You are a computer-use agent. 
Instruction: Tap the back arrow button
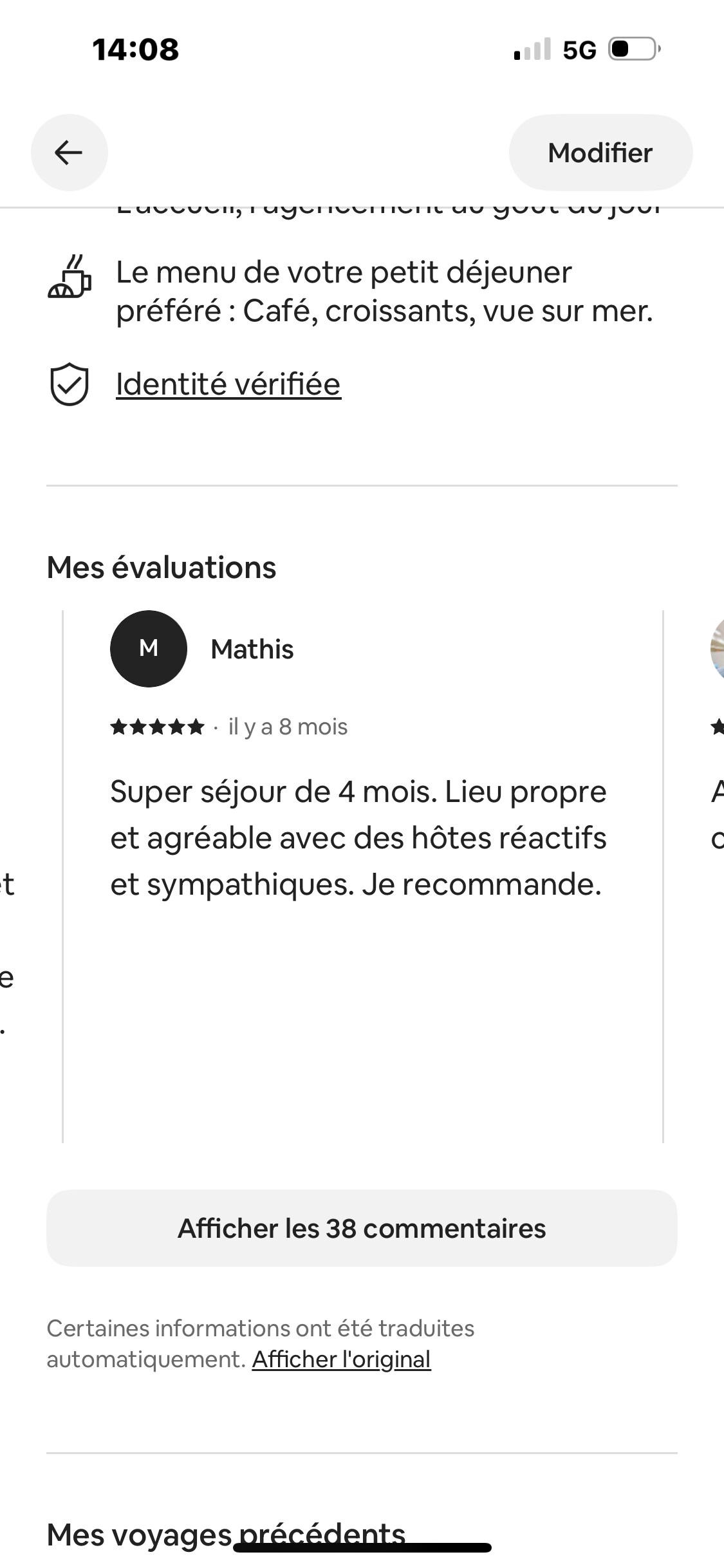pos(69,153)
